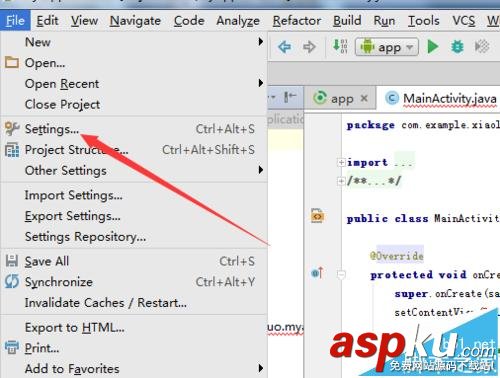This screenshot has height=378, width=500.
Task: Select Save All
Action: 134,261
